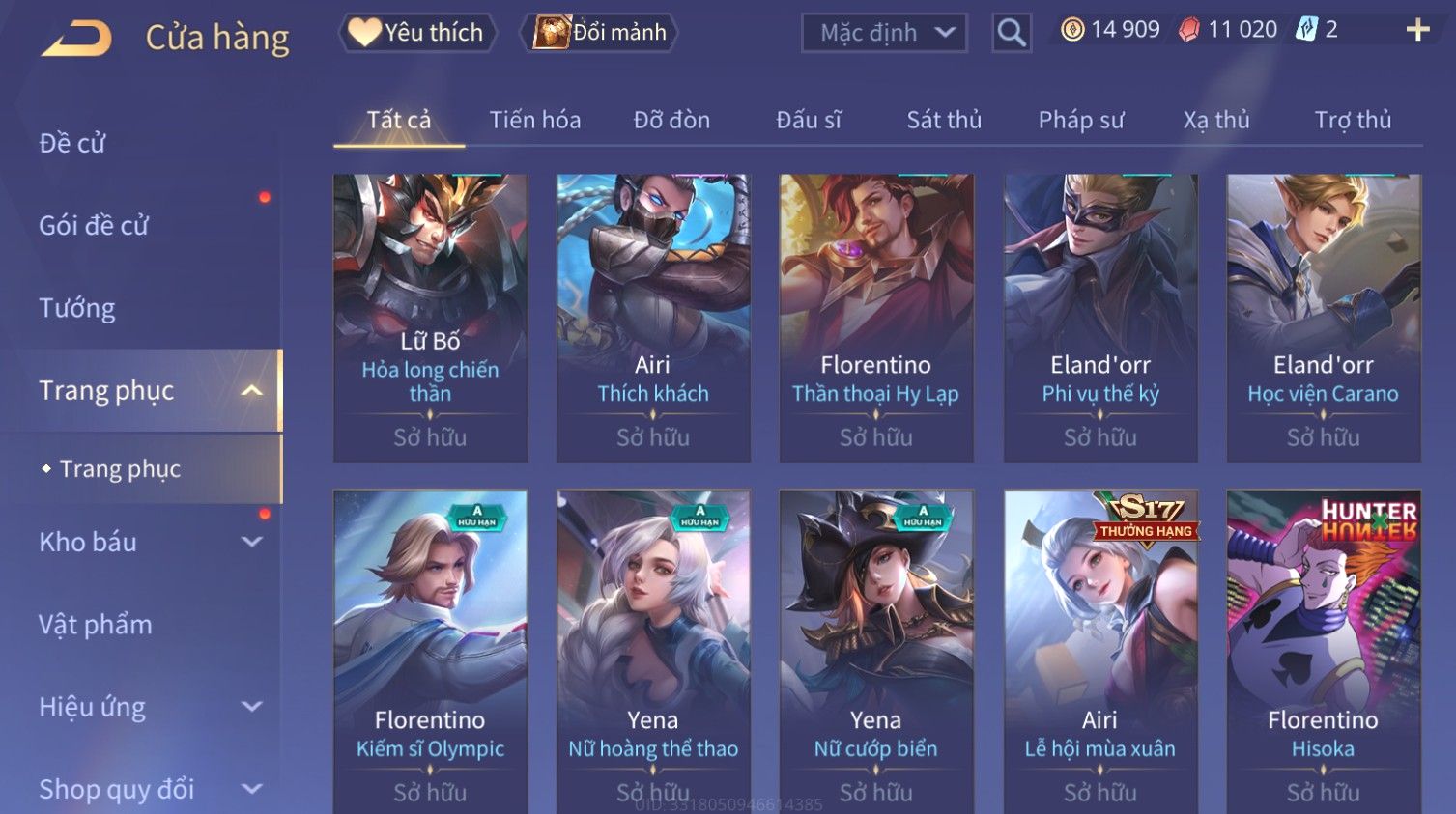Tap the gold coin currency icon
1456x814 pixels.
coord(1072,30)
